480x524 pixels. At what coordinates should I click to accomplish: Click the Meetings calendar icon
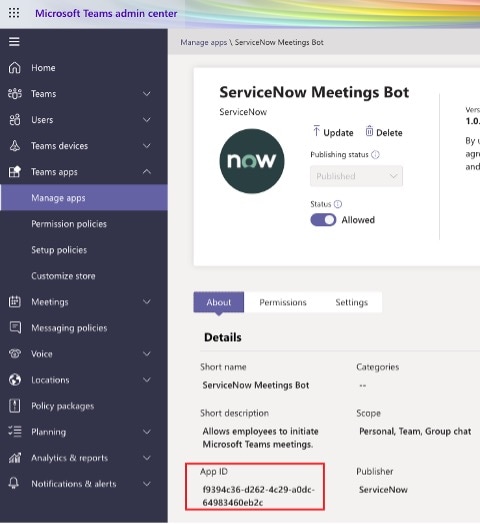pos(14,302)
